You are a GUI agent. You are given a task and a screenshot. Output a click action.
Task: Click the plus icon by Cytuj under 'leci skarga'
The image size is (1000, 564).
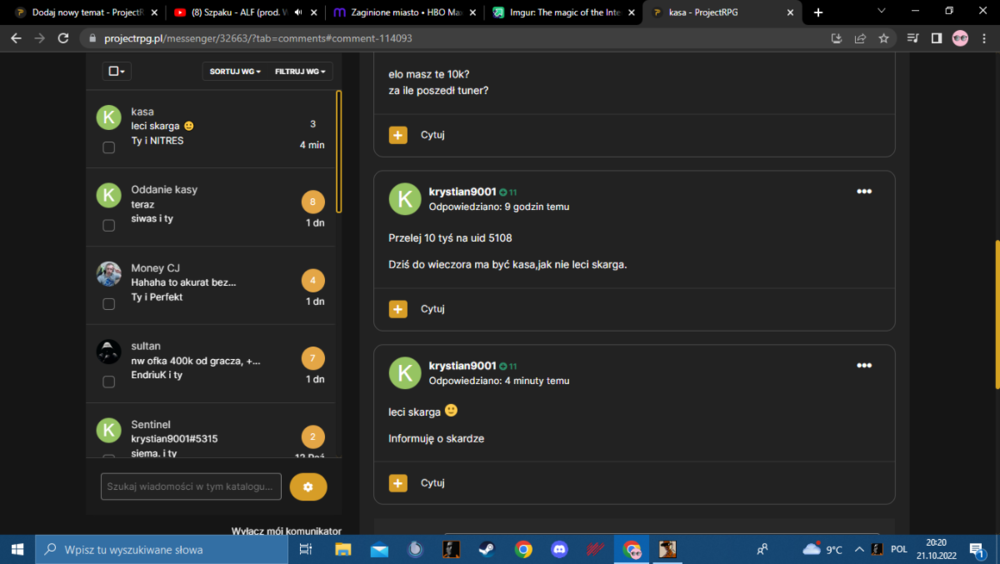[398, 483]
